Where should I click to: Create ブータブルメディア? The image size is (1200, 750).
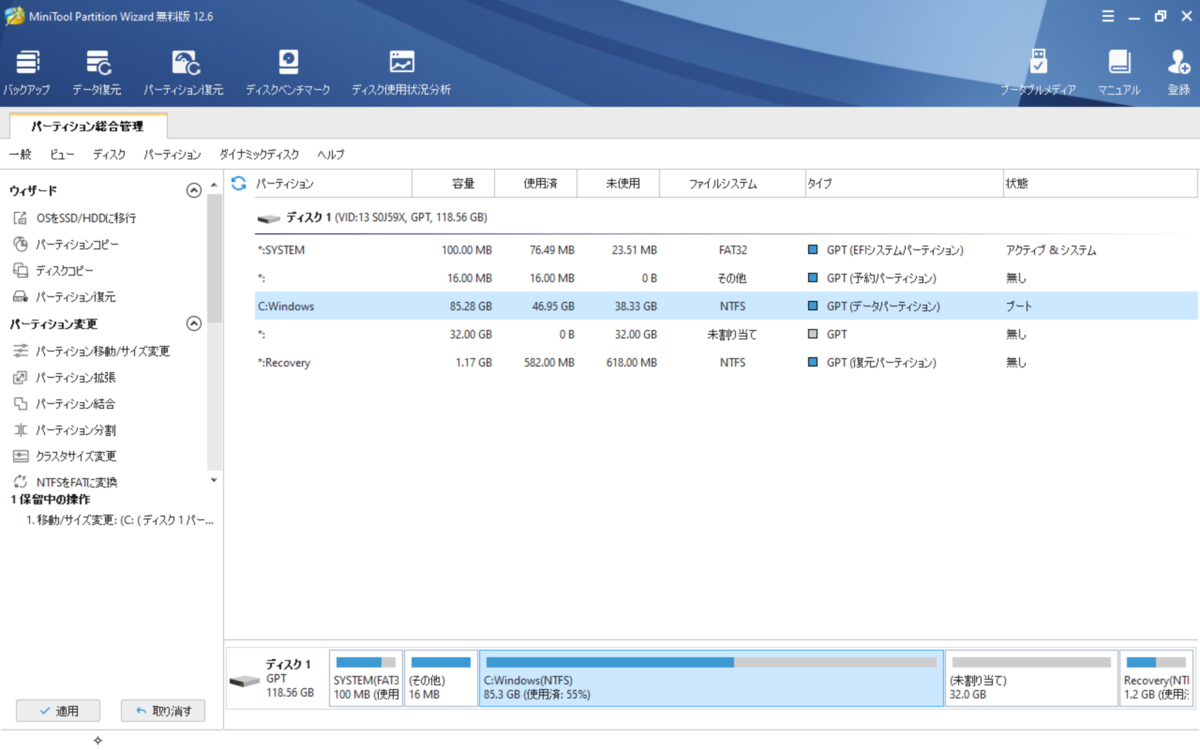pyautogui.click(x=1039, y=72)
